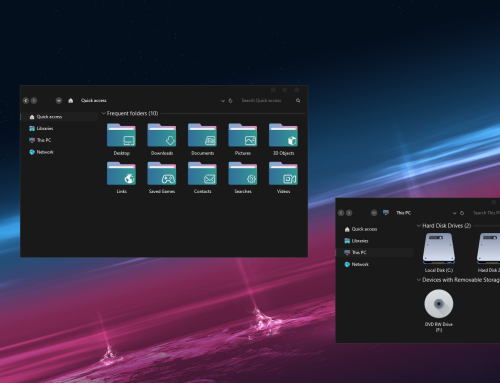The width and height of the screenshot is (500, 383).
Task: Open recent locations dropdown in Quick access window
Action: pos(59,100)
